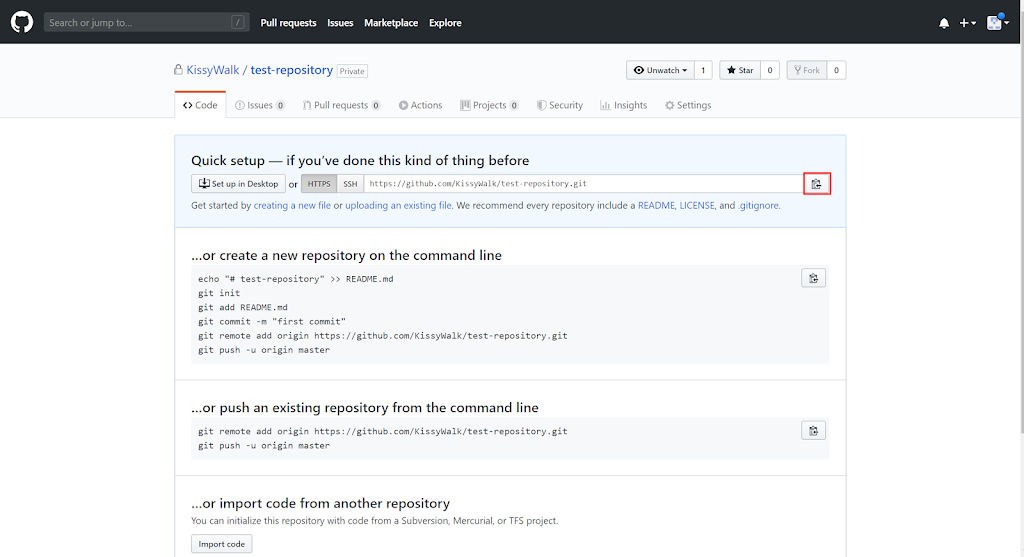Screen dimensions: 1024x557
Task: Open the KissyWalk owner profile link
Action: (x=213, y=70)
